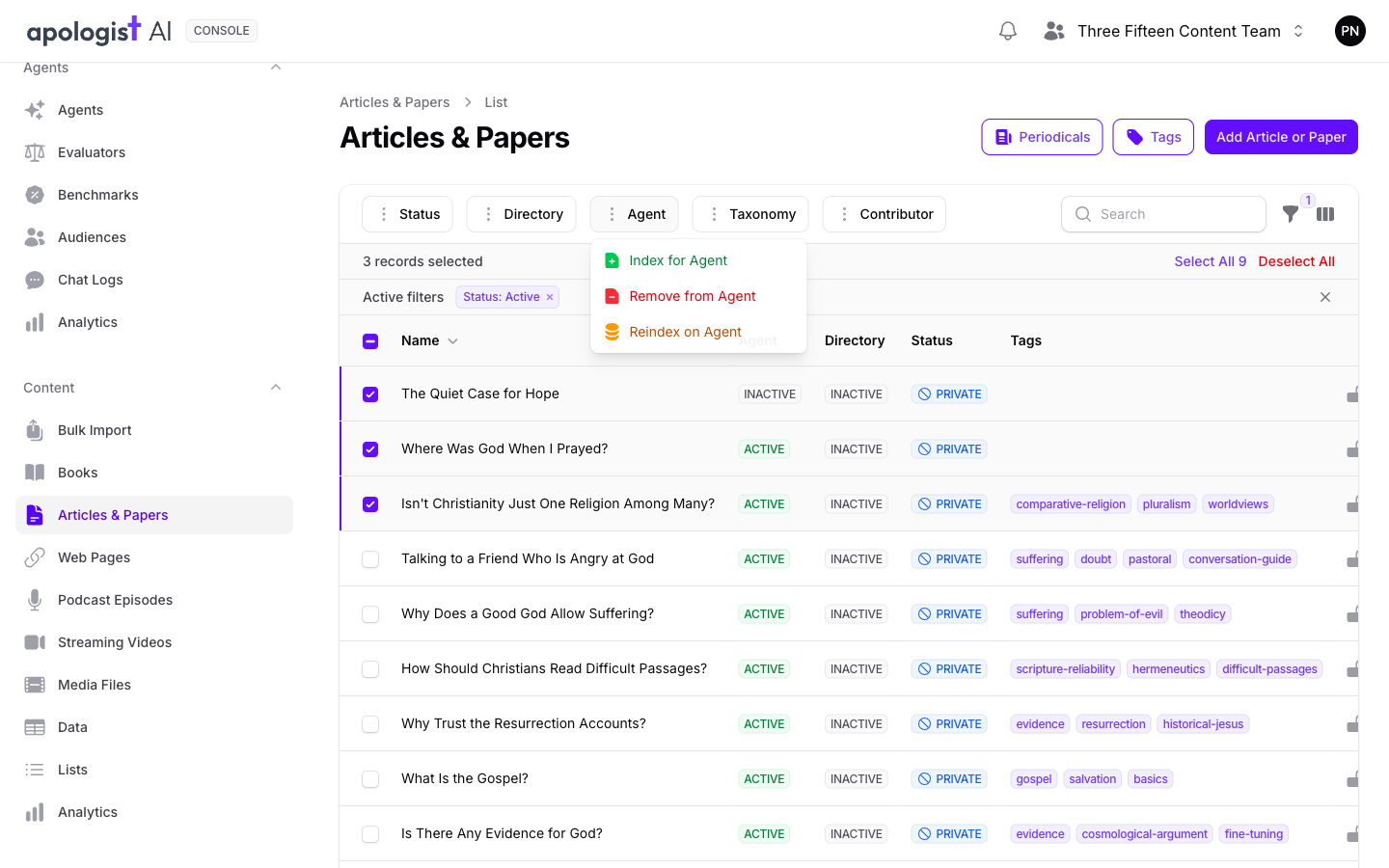
Task: Click into the Search field
Action: (1163, 214)
